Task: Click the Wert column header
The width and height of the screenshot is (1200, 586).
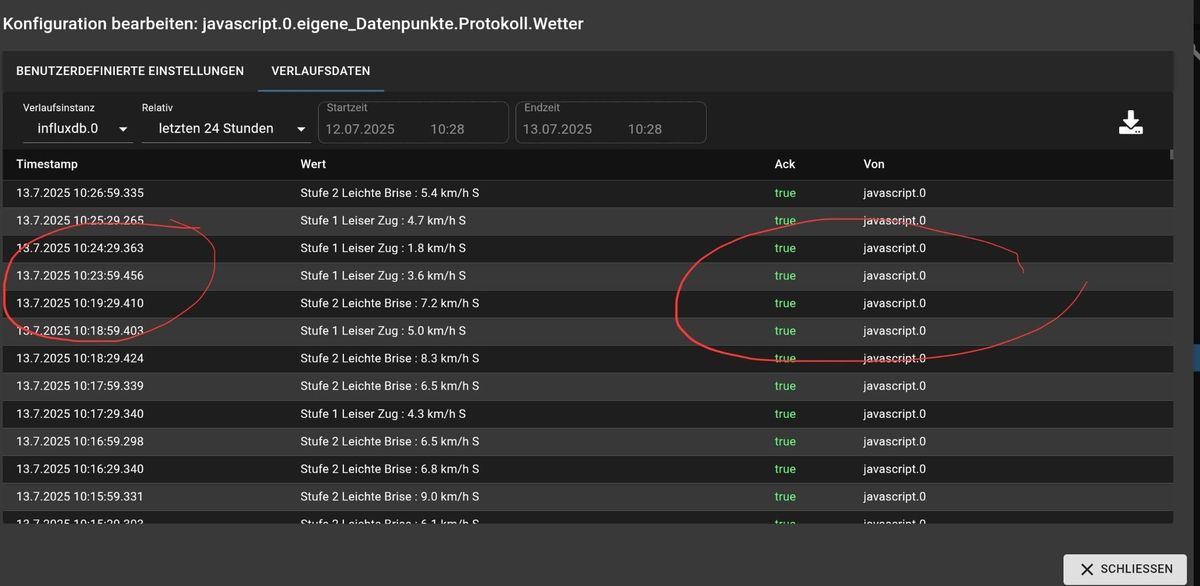Action: click(313, 164)
